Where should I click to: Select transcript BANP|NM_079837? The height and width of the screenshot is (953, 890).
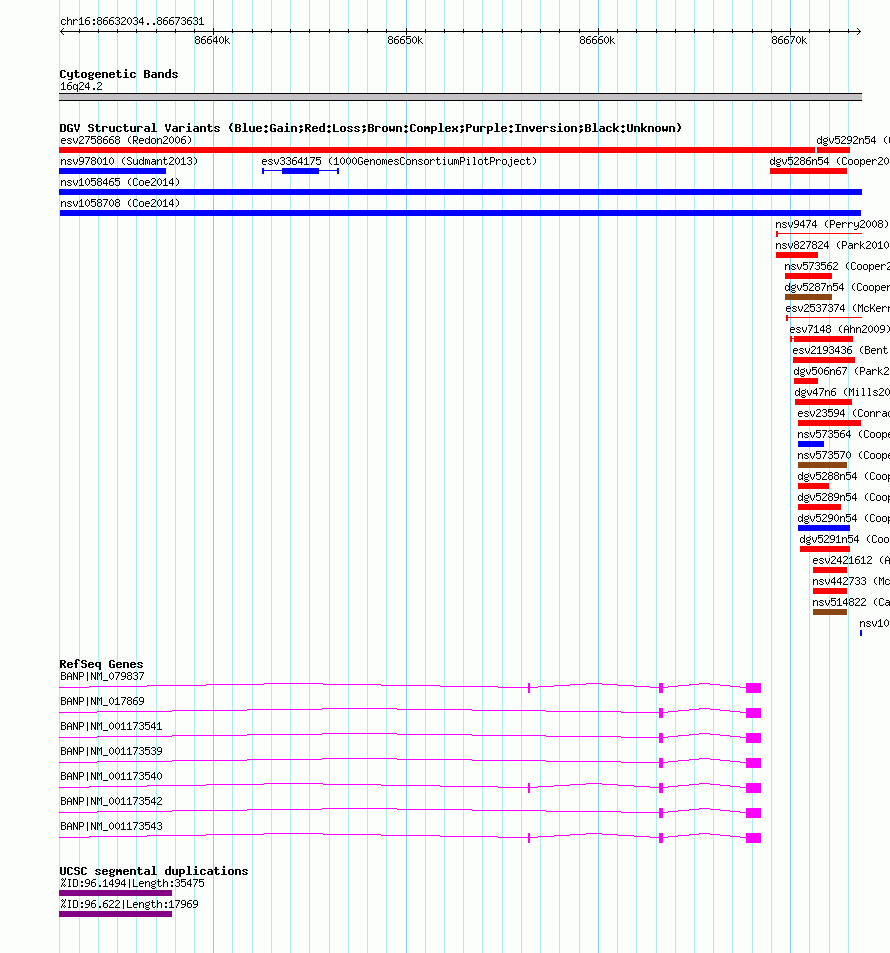tap(102, 676)
